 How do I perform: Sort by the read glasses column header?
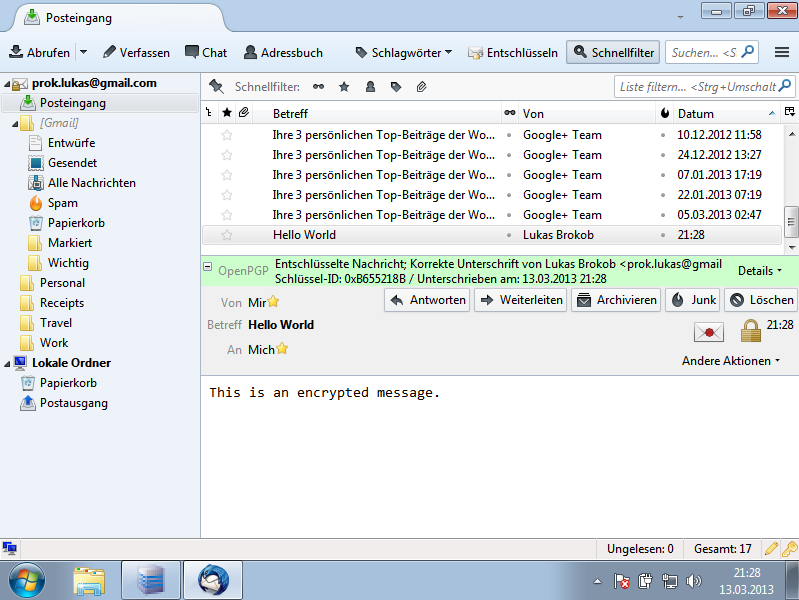coord(510,113)
